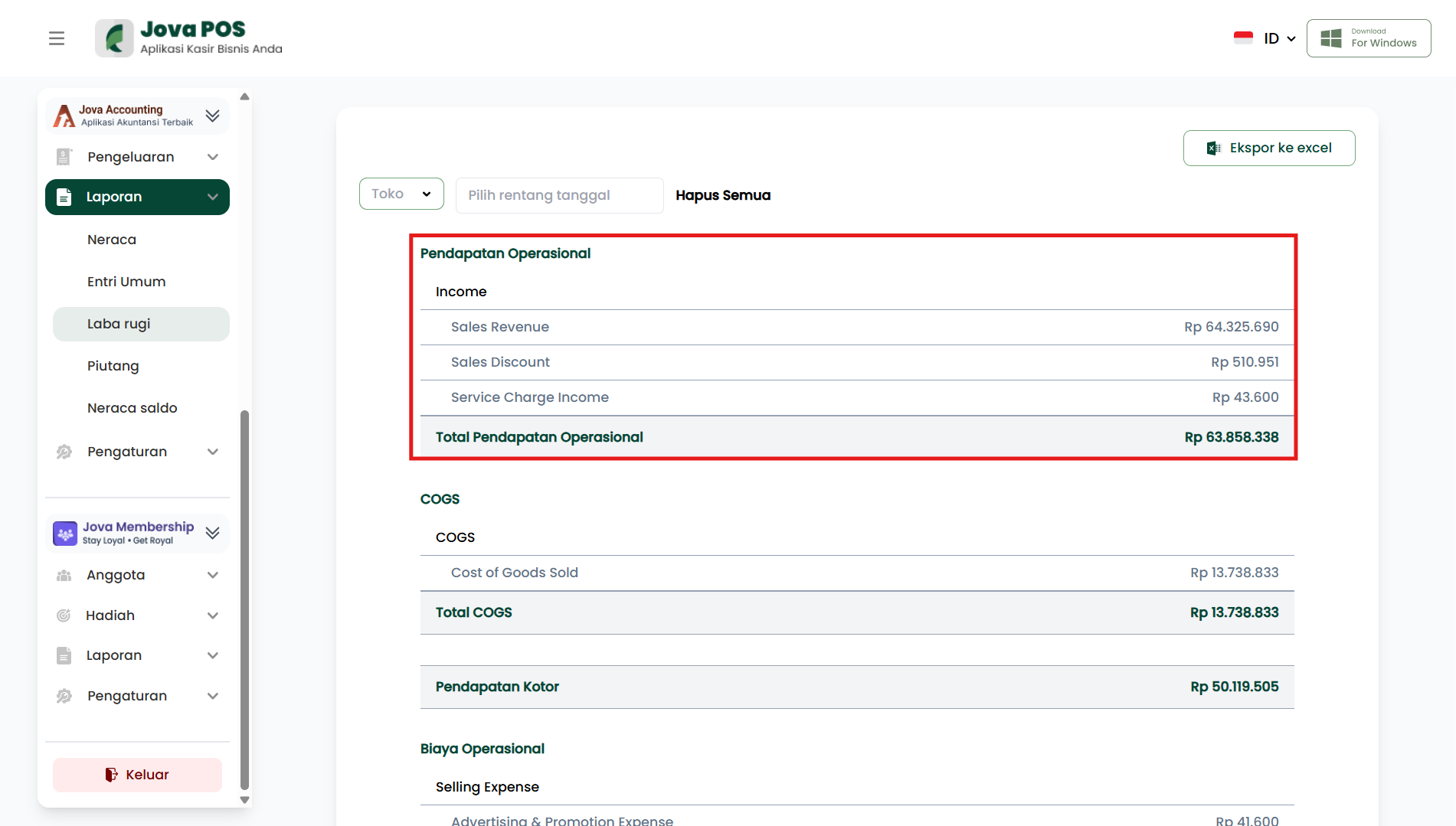This screenshot has width=1456, height=826.
Task: Click the Jova Accounting logo icon
Action: (64, 116)
